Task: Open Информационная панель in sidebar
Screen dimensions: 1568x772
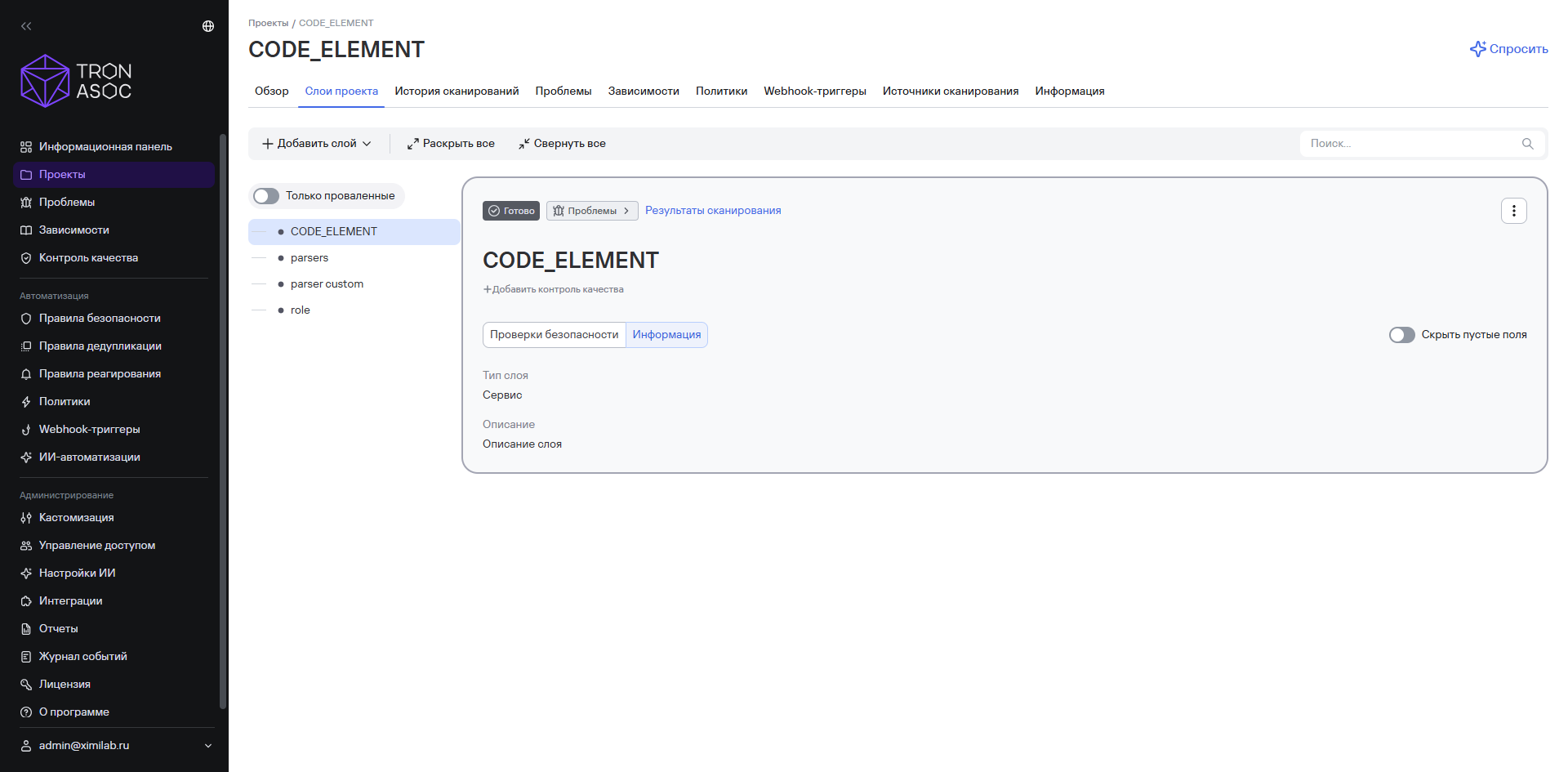Action: 114,147
